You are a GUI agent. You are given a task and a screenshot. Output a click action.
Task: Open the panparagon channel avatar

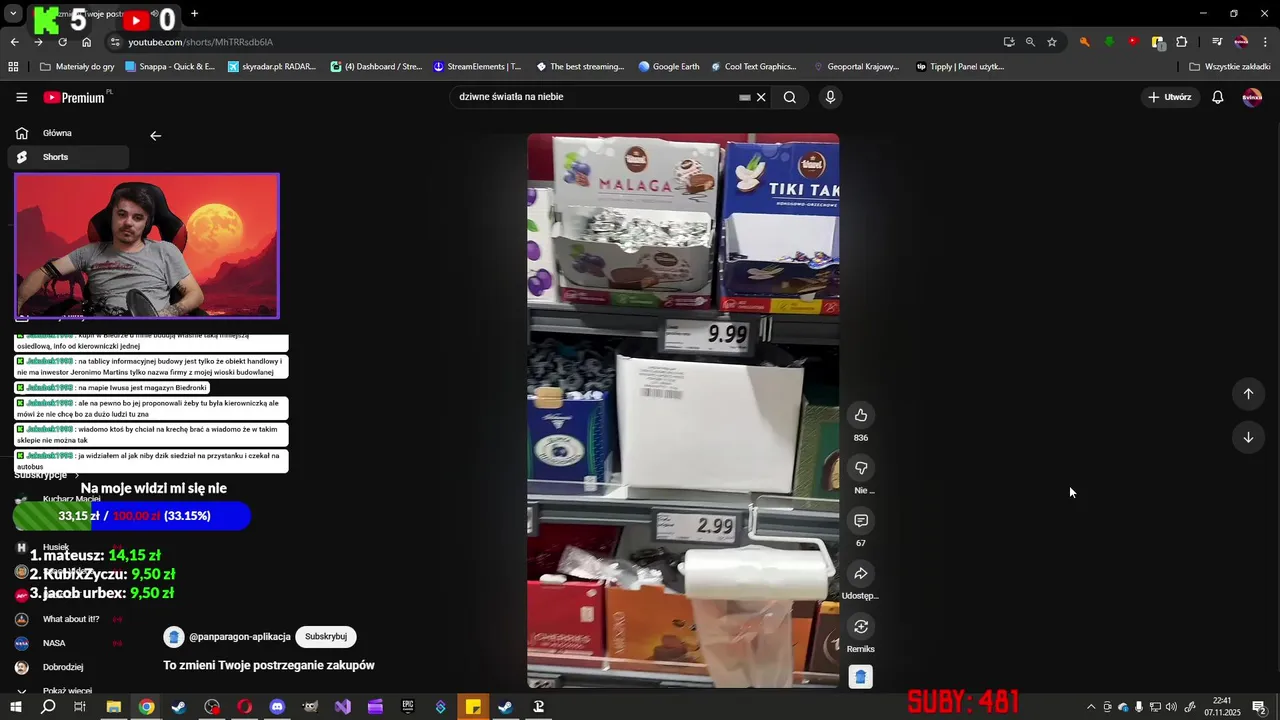(x=174, y=637)
